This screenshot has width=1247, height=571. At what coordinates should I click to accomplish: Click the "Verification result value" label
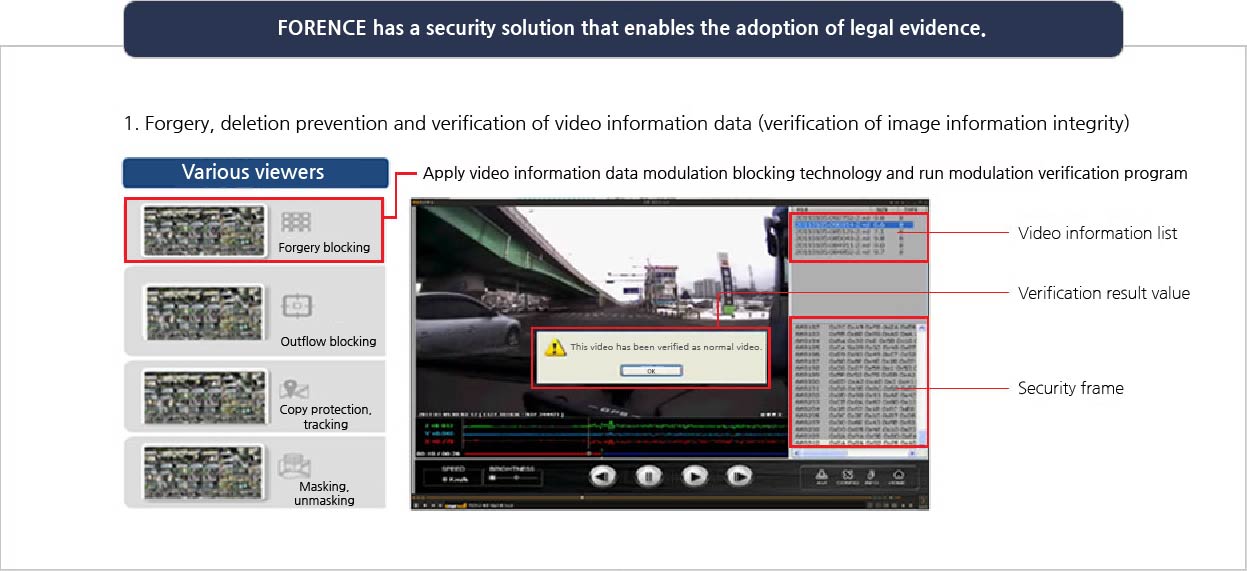1104,293
